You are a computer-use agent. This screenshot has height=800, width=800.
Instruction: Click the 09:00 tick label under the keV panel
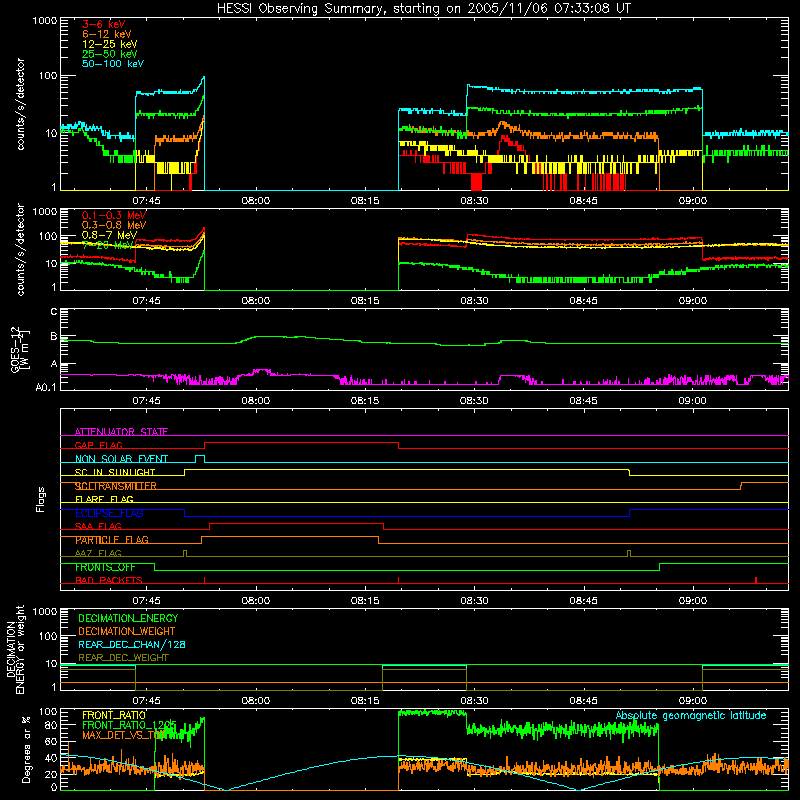point(692,201)
